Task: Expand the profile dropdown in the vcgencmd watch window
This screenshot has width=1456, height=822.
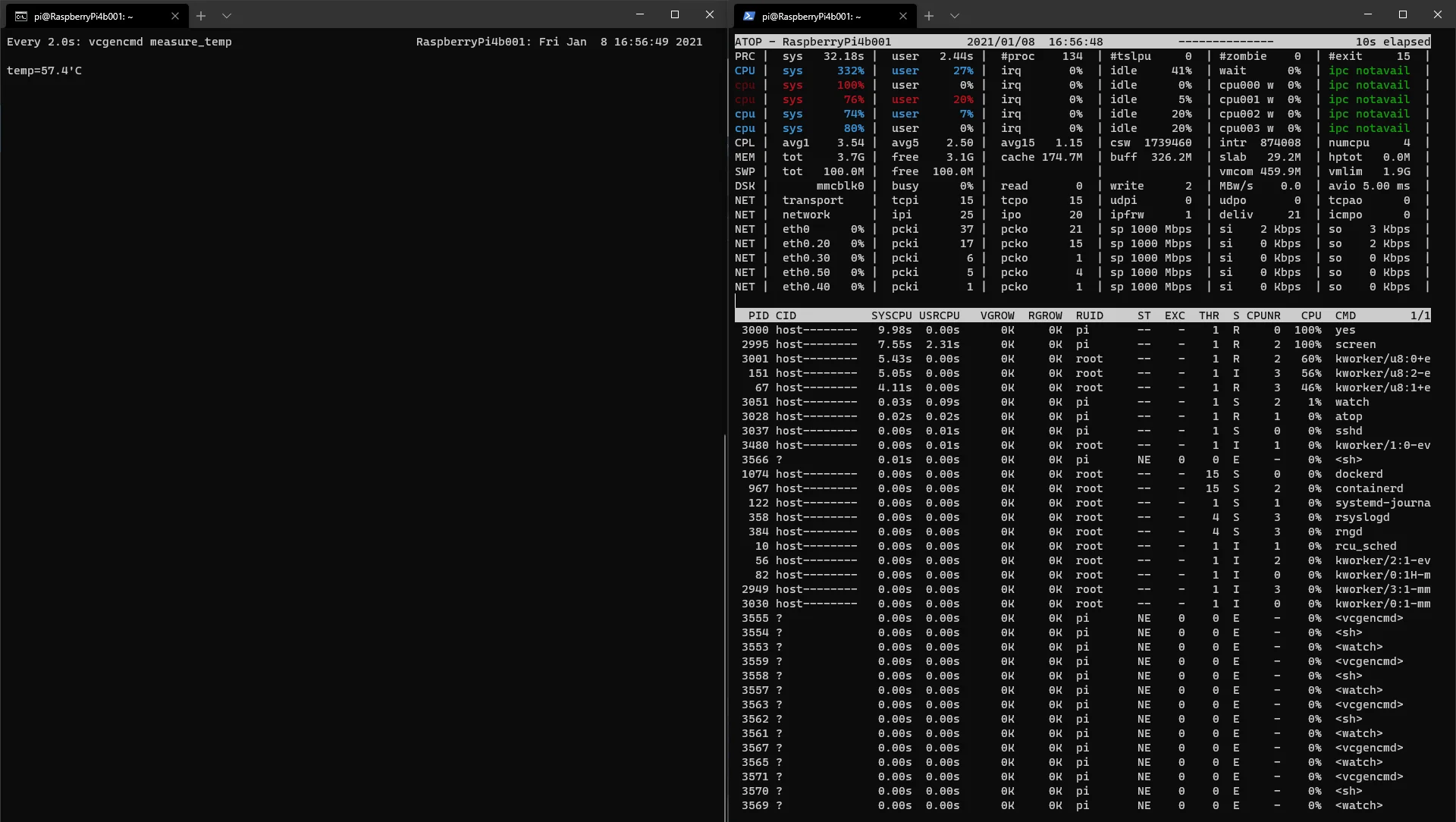Action: point(227,15)
